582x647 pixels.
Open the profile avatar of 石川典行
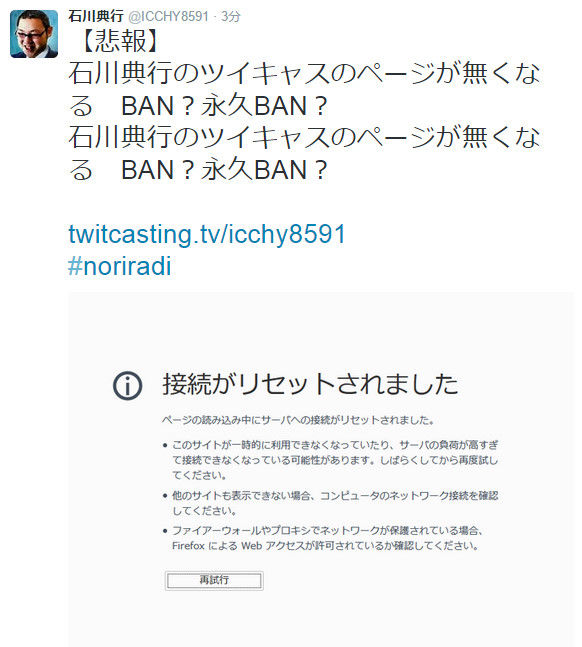click(x=34, y=34)
